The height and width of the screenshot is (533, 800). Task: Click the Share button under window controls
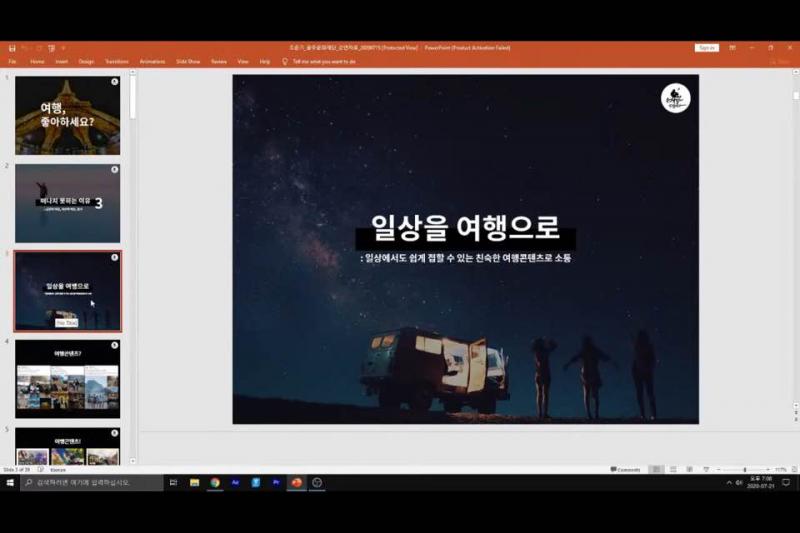[782, 62]
